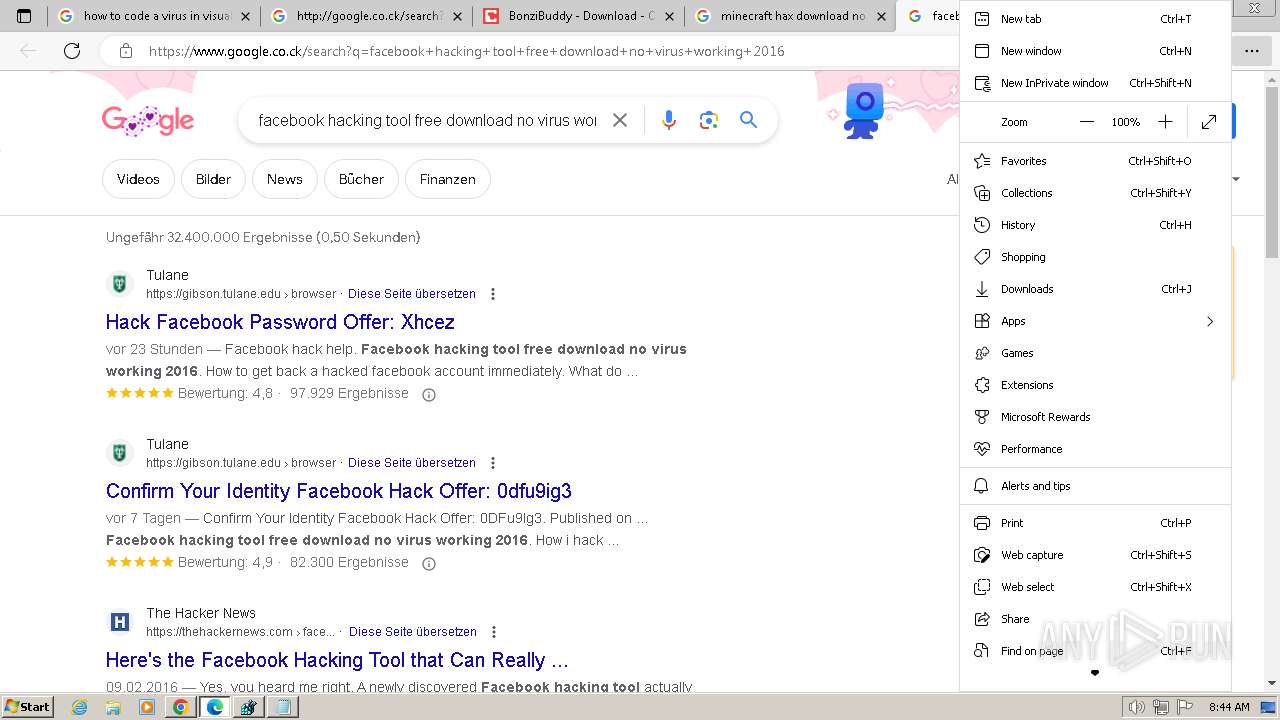
Task: Refresh the page
Action: click(72, 51)
